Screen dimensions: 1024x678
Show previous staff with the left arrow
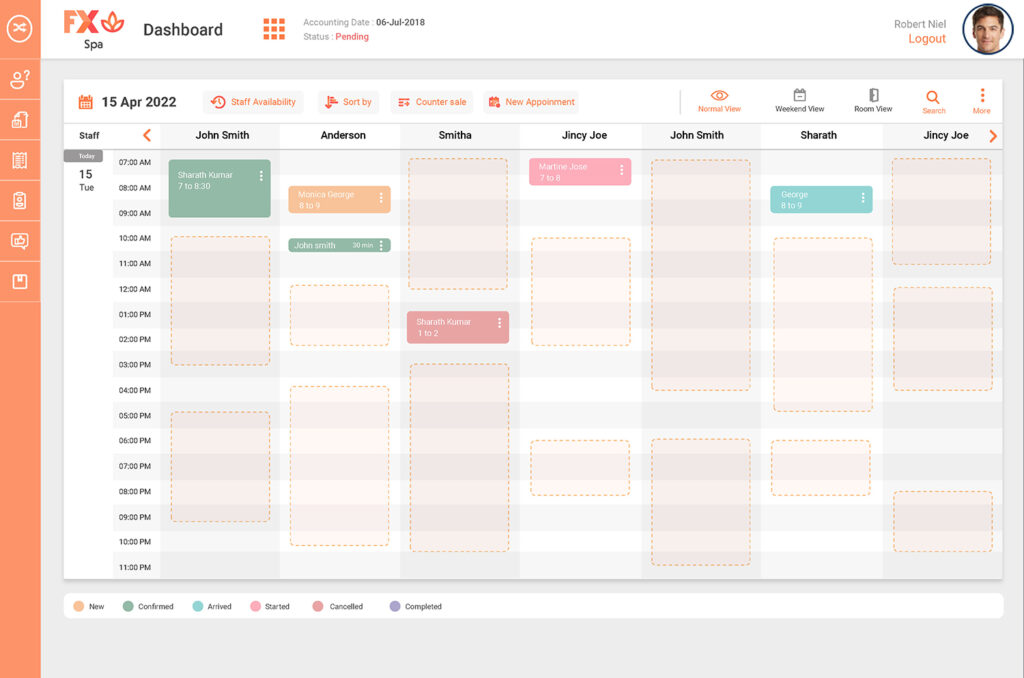coord(147,136)
